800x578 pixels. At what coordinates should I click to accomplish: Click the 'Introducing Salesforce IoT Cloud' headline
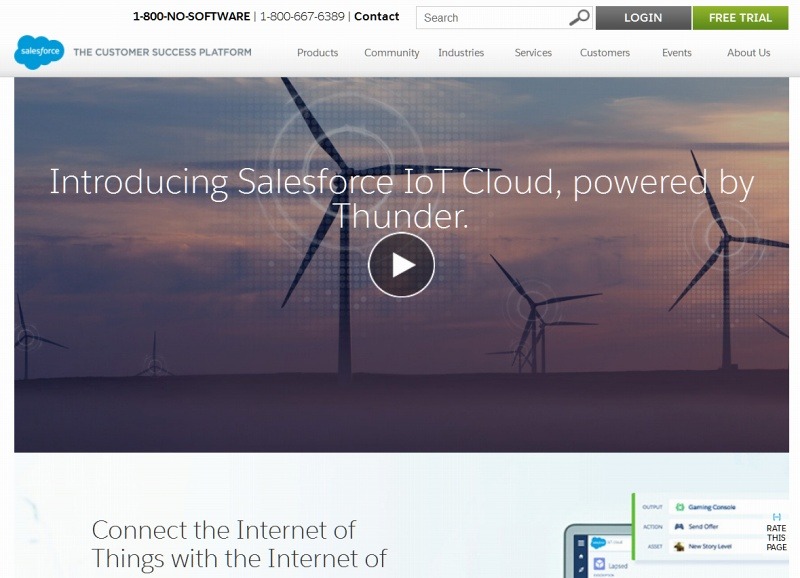pos(402,199)
